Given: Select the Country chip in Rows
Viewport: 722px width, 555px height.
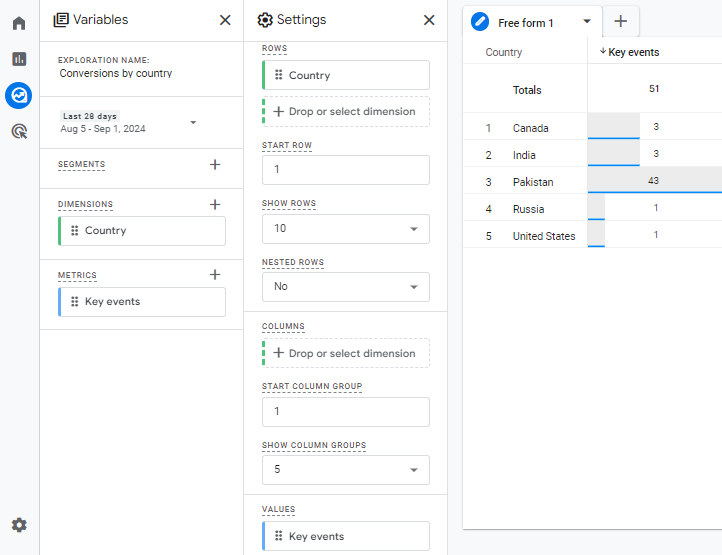Looking at the screenshot, I should coord(346,75).
